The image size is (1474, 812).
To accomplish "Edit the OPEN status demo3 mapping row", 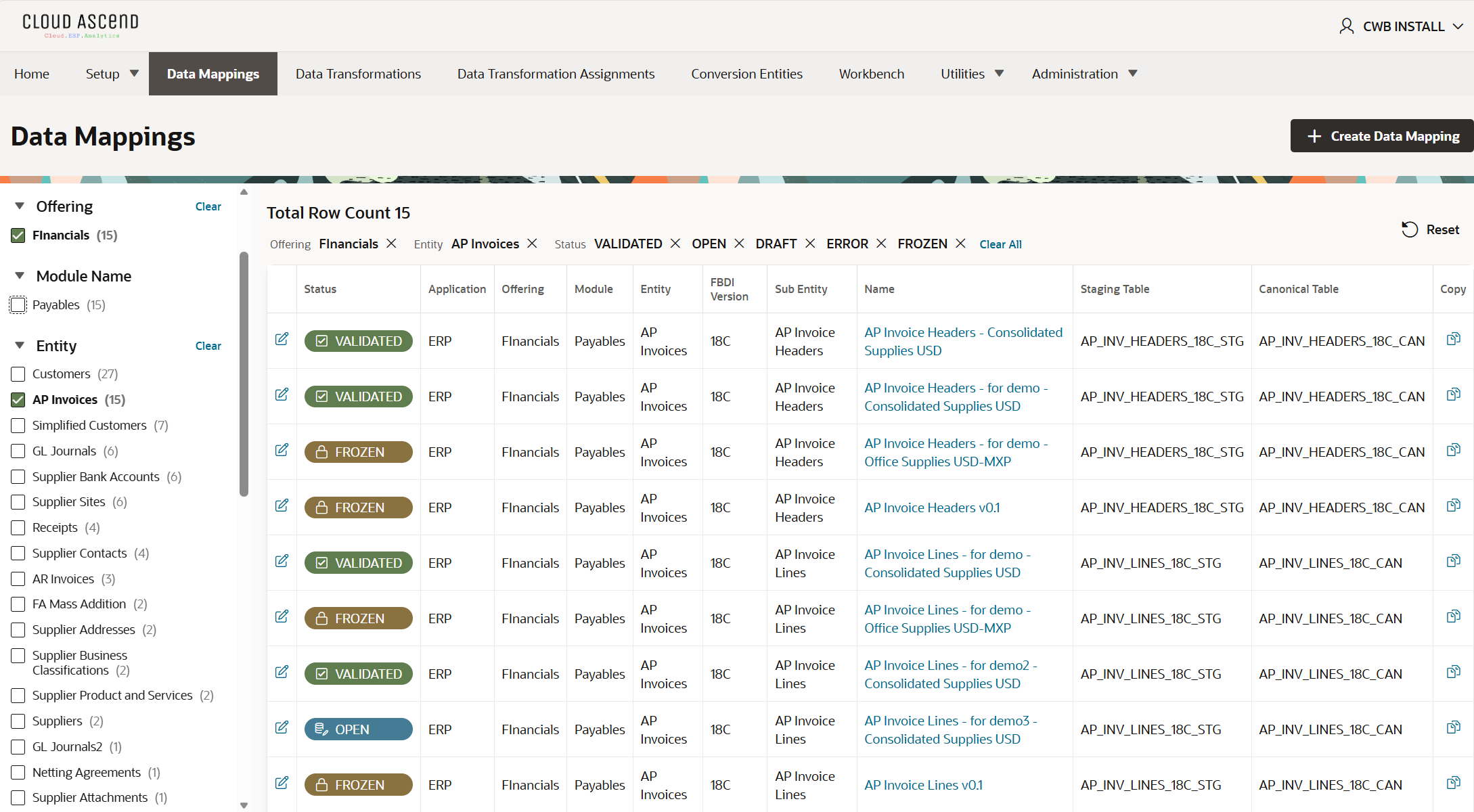I will click(282, 727).
